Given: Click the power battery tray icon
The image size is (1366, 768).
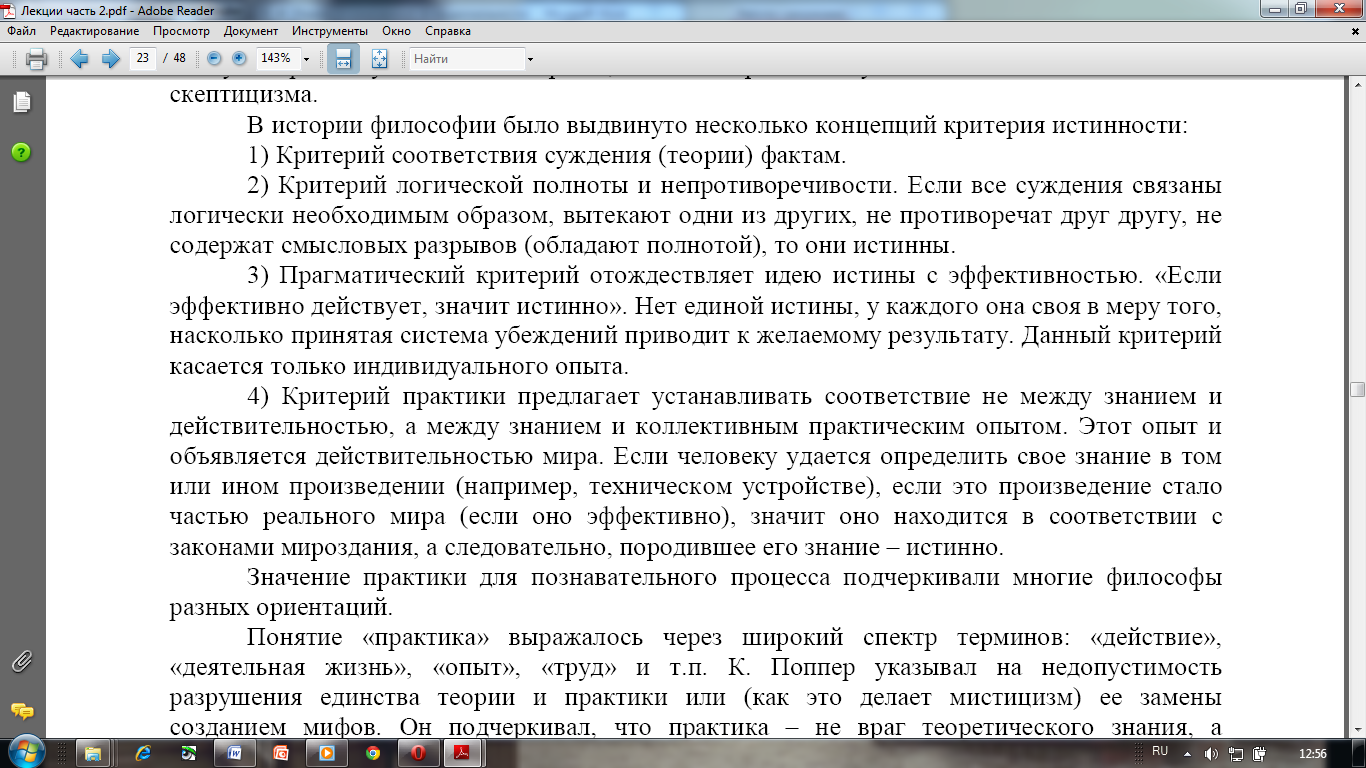Looking at the screenshot, I should click(1258, 753).
